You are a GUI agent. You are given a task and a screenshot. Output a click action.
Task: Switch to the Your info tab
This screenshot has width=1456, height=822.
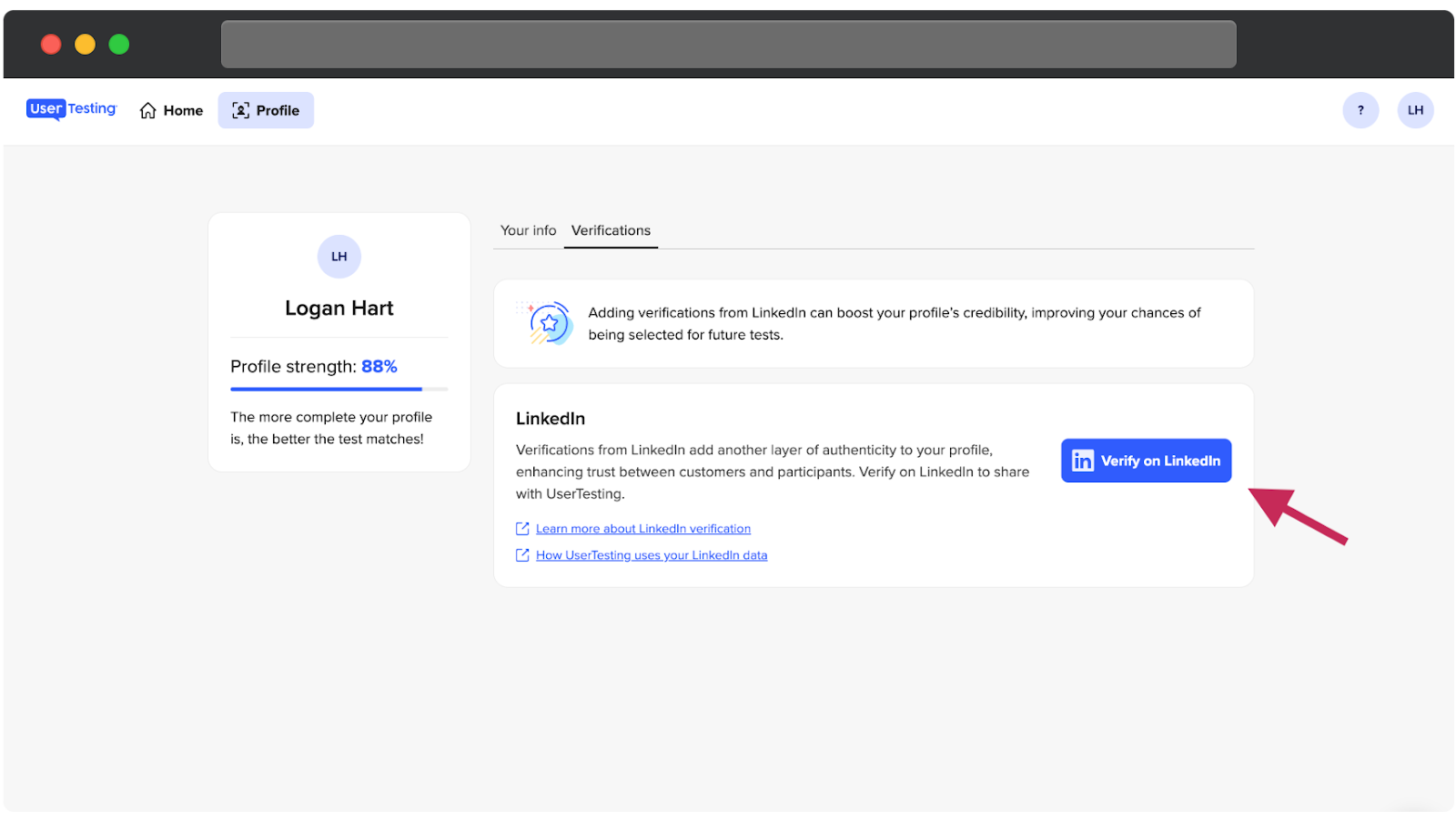(528, 230)
